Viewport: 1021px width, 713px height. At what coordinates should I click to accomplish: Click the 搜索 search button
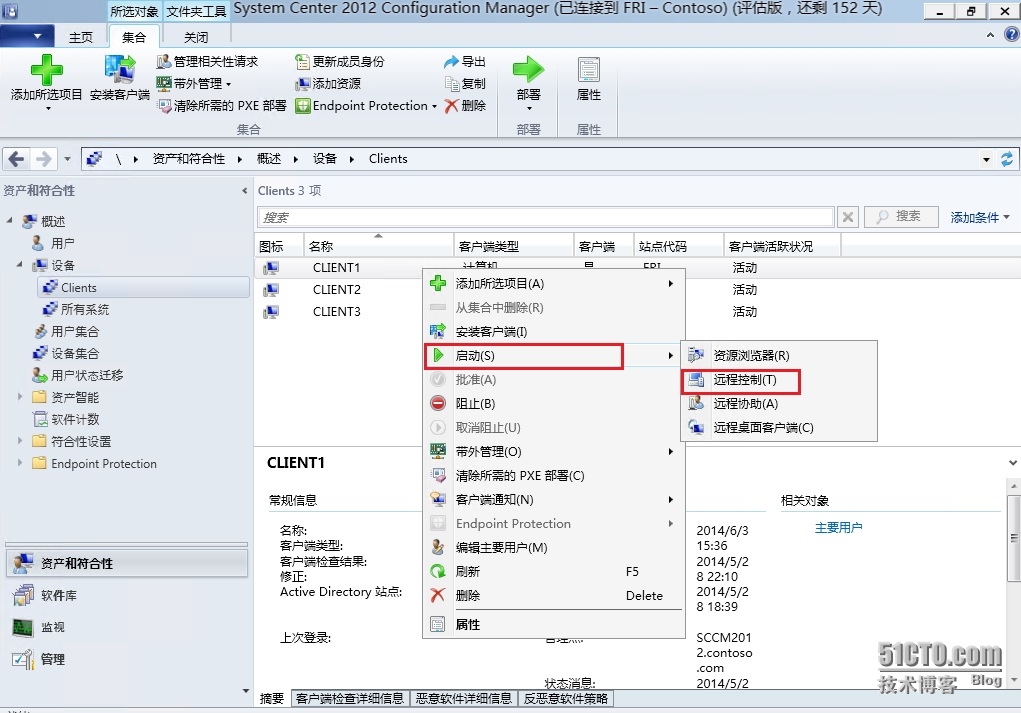click(901, 217)
